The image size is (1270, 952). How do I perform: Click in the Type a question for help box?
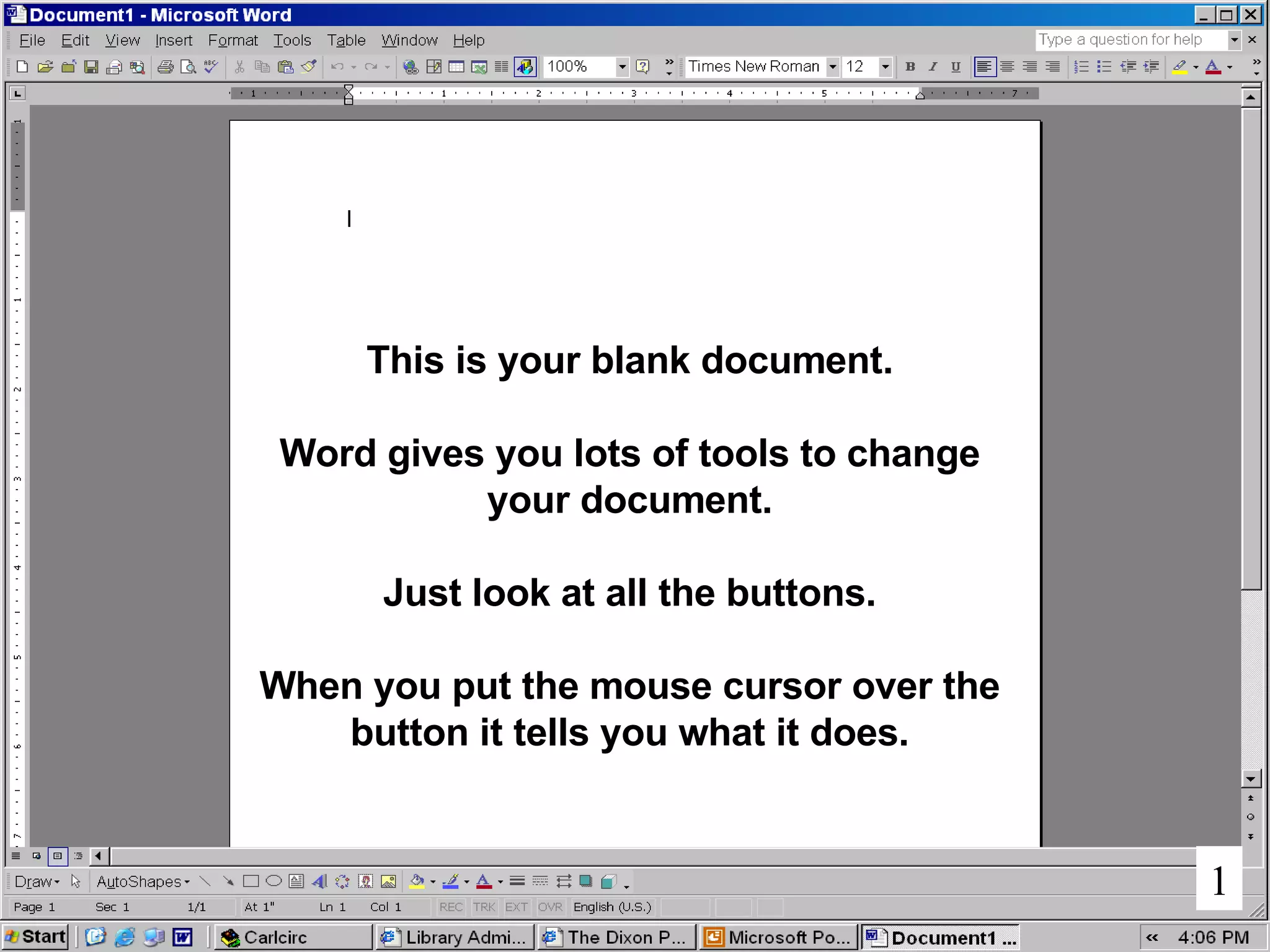click(x=1129, y=40)
